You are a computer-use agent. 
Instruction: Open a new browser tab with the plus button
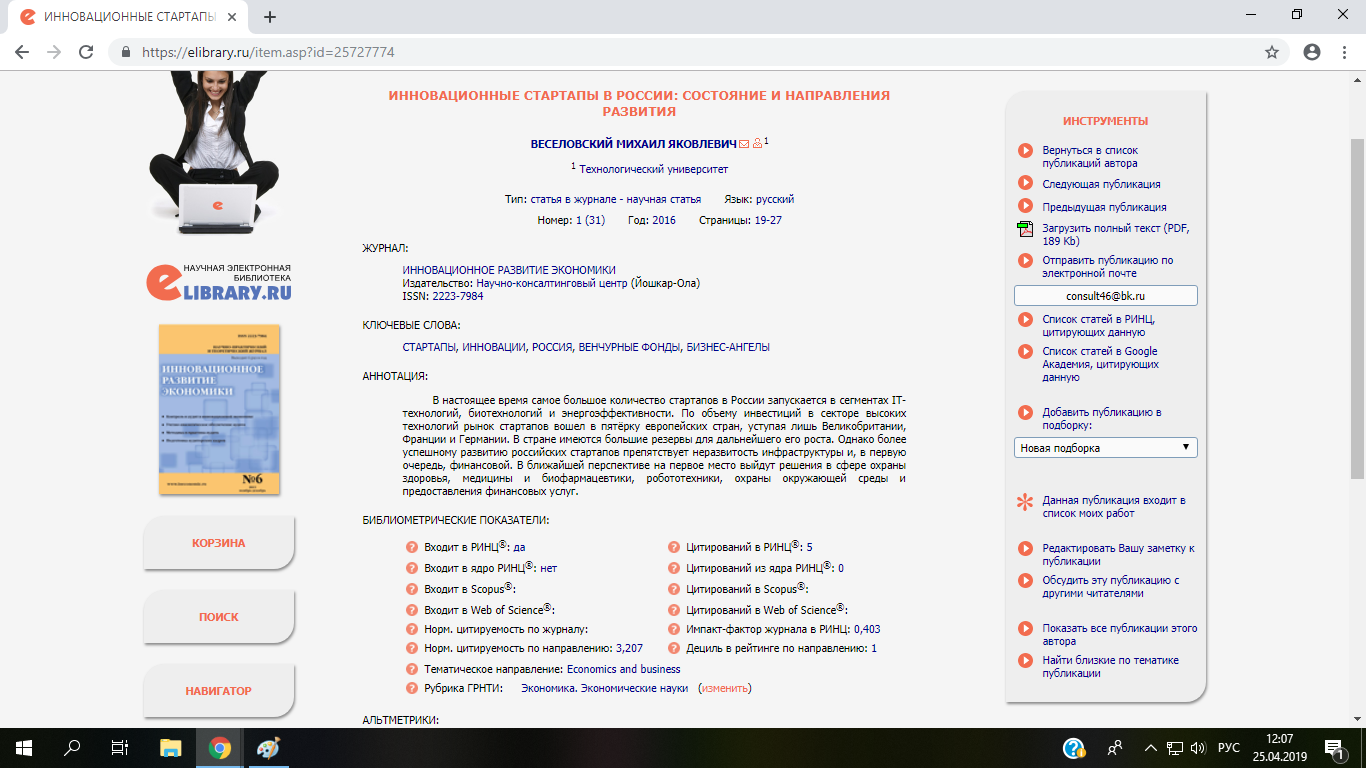(269, 17)
